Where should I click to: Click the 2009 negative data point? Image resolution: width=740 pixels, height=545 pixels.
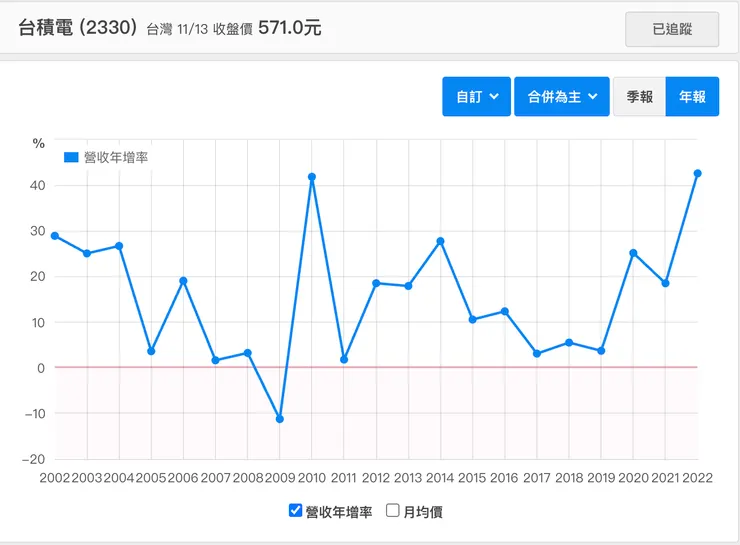280,419
